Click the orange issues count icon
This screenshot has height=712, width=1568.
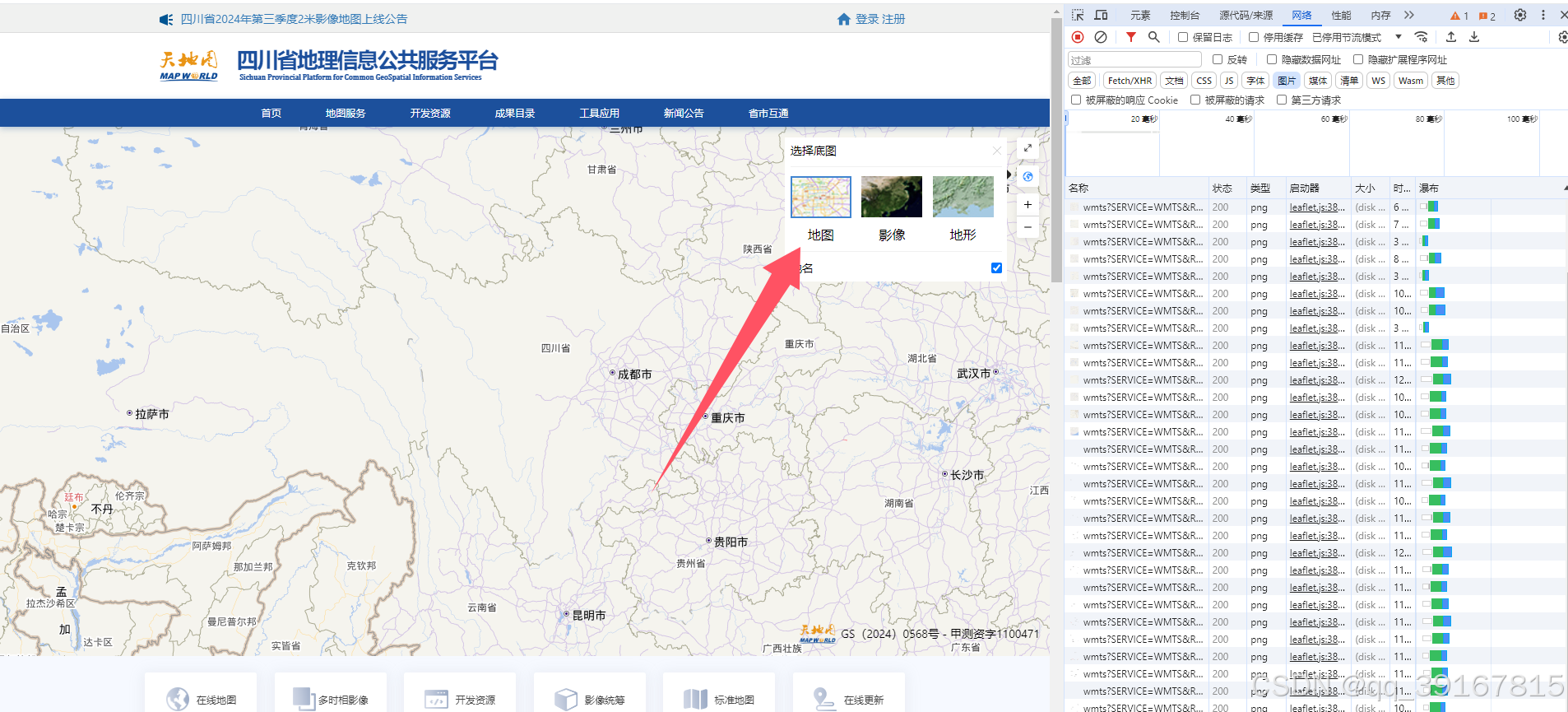(x=1487, y=16)
